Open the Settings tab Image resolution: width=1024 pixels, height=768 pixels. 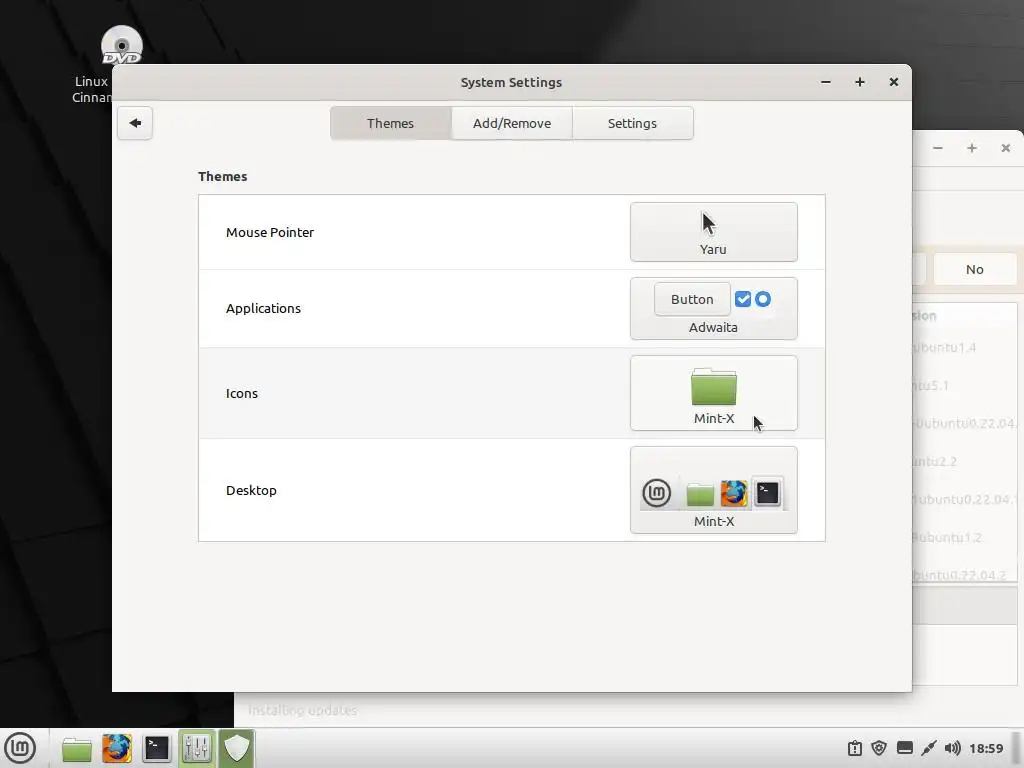click(x=632, y=123)
